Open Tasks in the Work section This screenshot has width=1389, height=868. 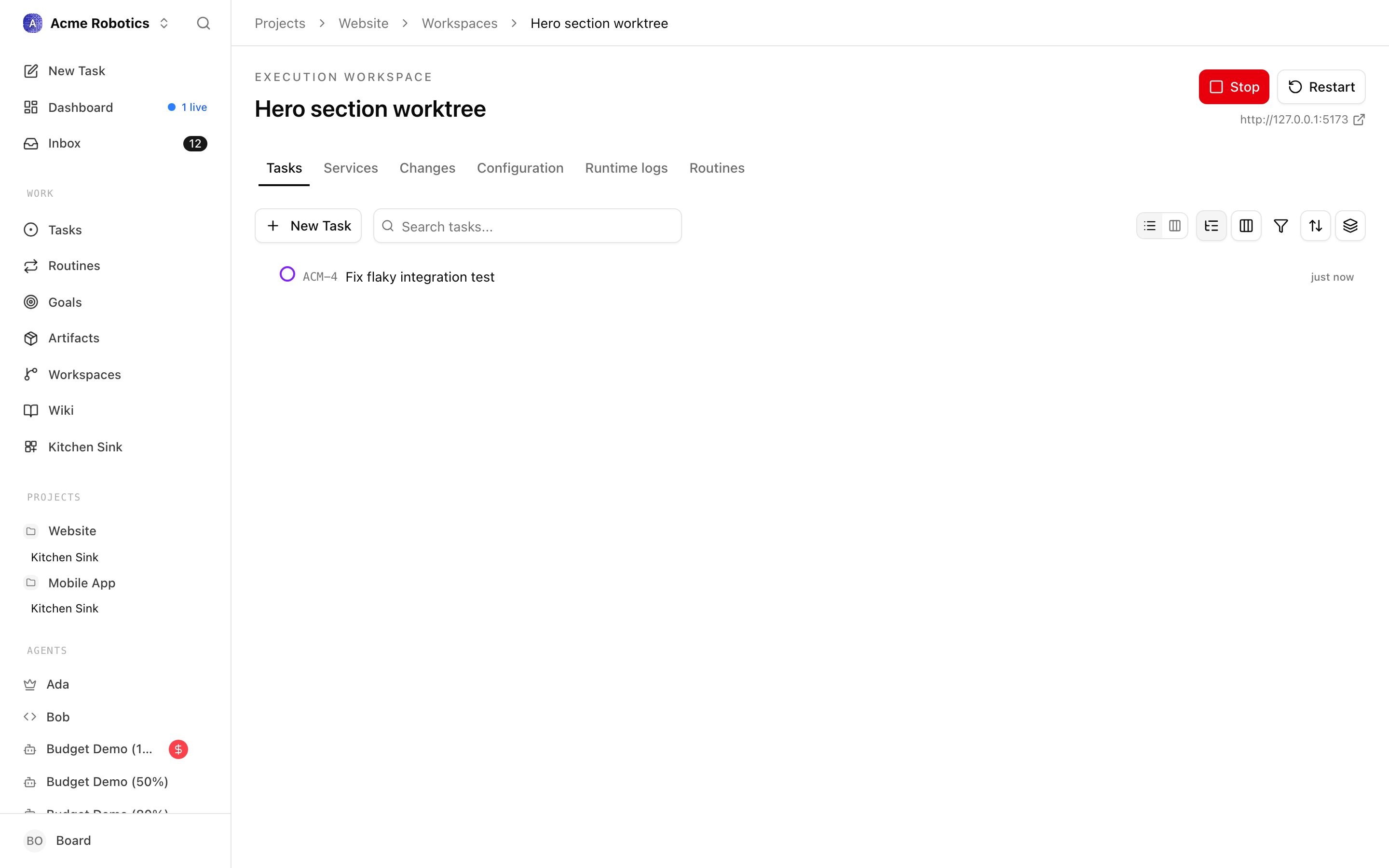(115, 230)
